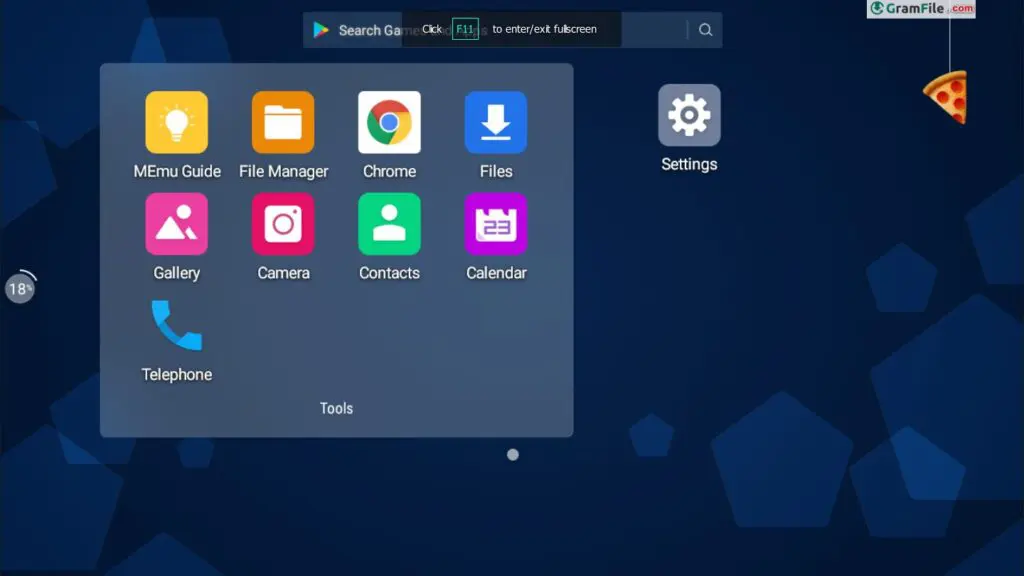Open Android Settings gear icon
This screenshot has height=576, width=1024.
point(689,116)
